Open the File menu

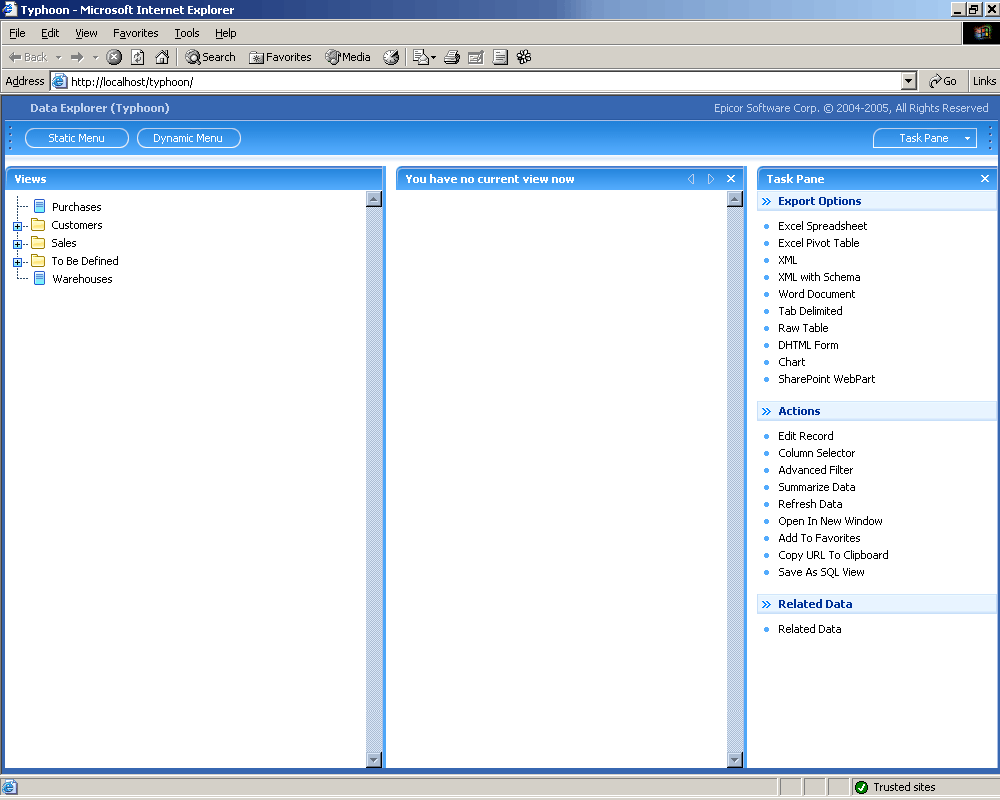(x=17, y=33)
